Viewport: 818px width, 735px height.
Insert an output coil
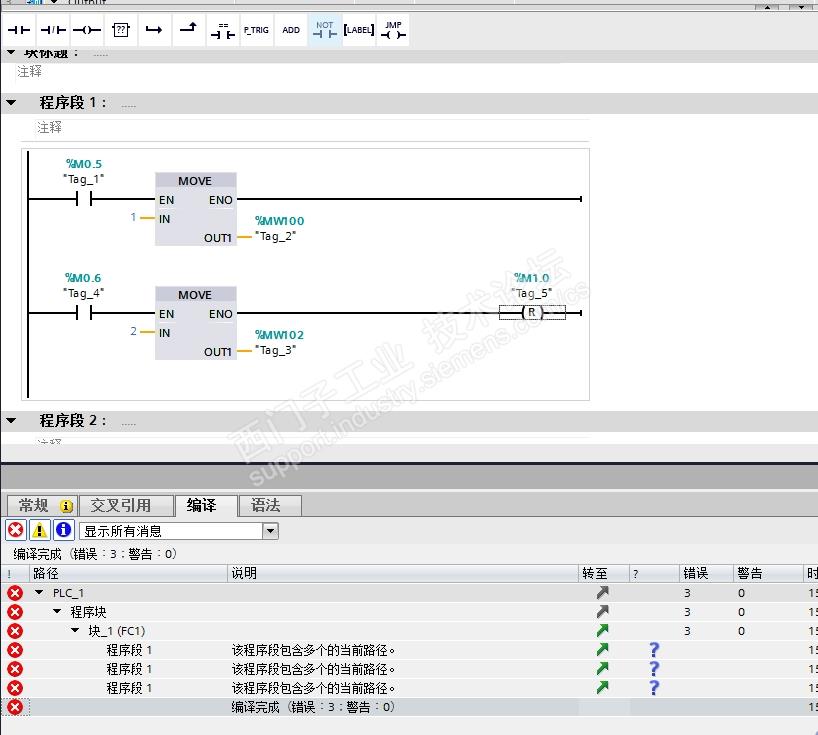point(87,30)
